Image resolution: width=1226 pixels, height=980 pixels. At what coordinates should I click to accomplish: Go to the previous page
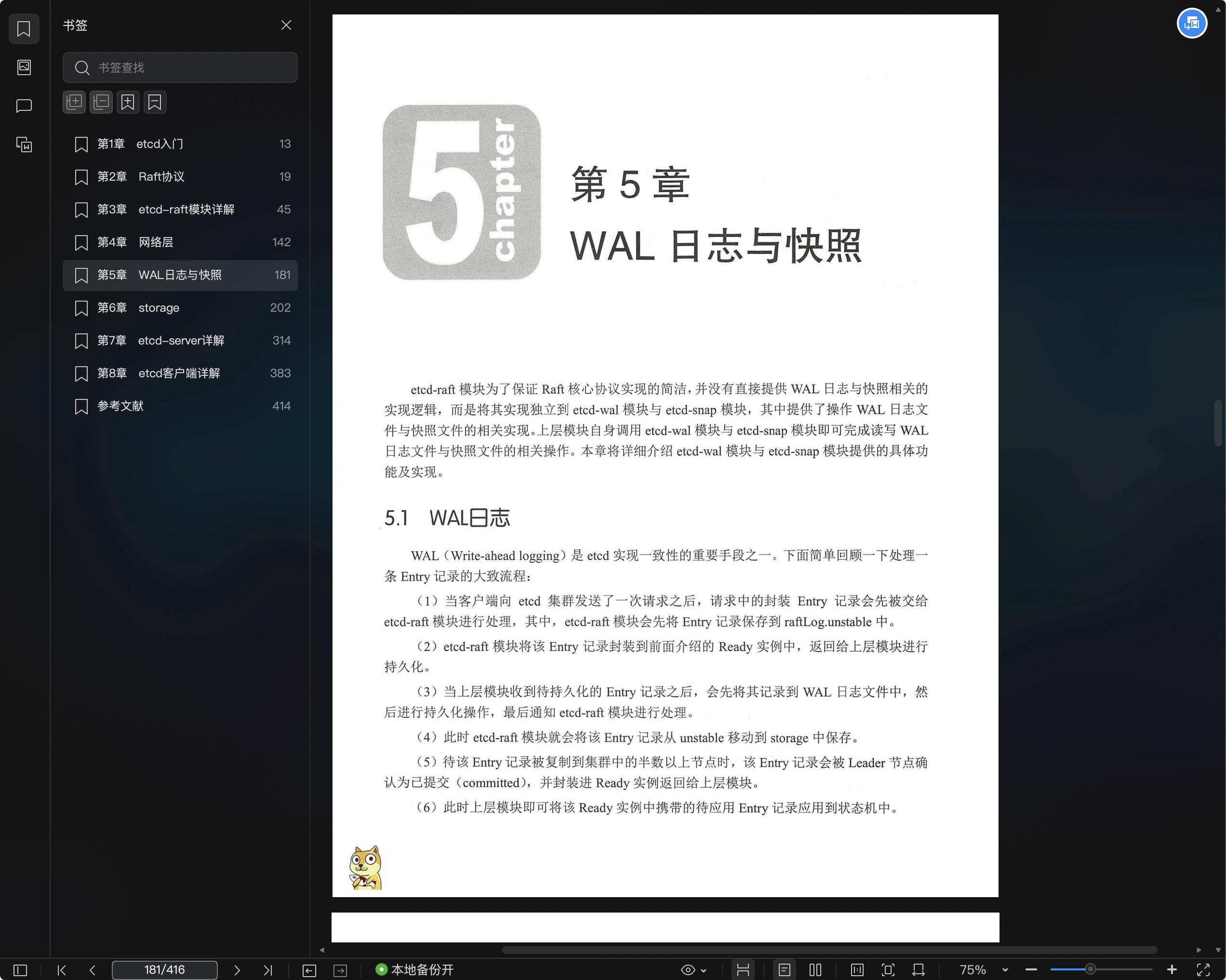point(92,970)
